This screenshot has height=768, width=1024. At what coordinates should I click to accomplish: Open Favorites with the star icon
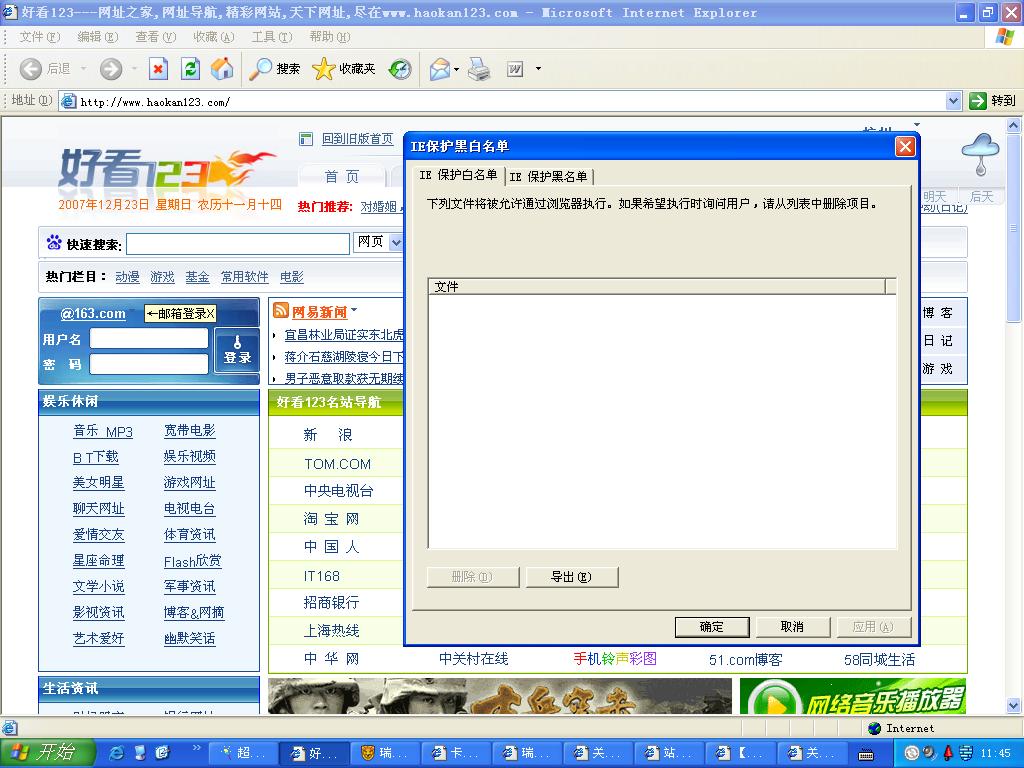323,69
